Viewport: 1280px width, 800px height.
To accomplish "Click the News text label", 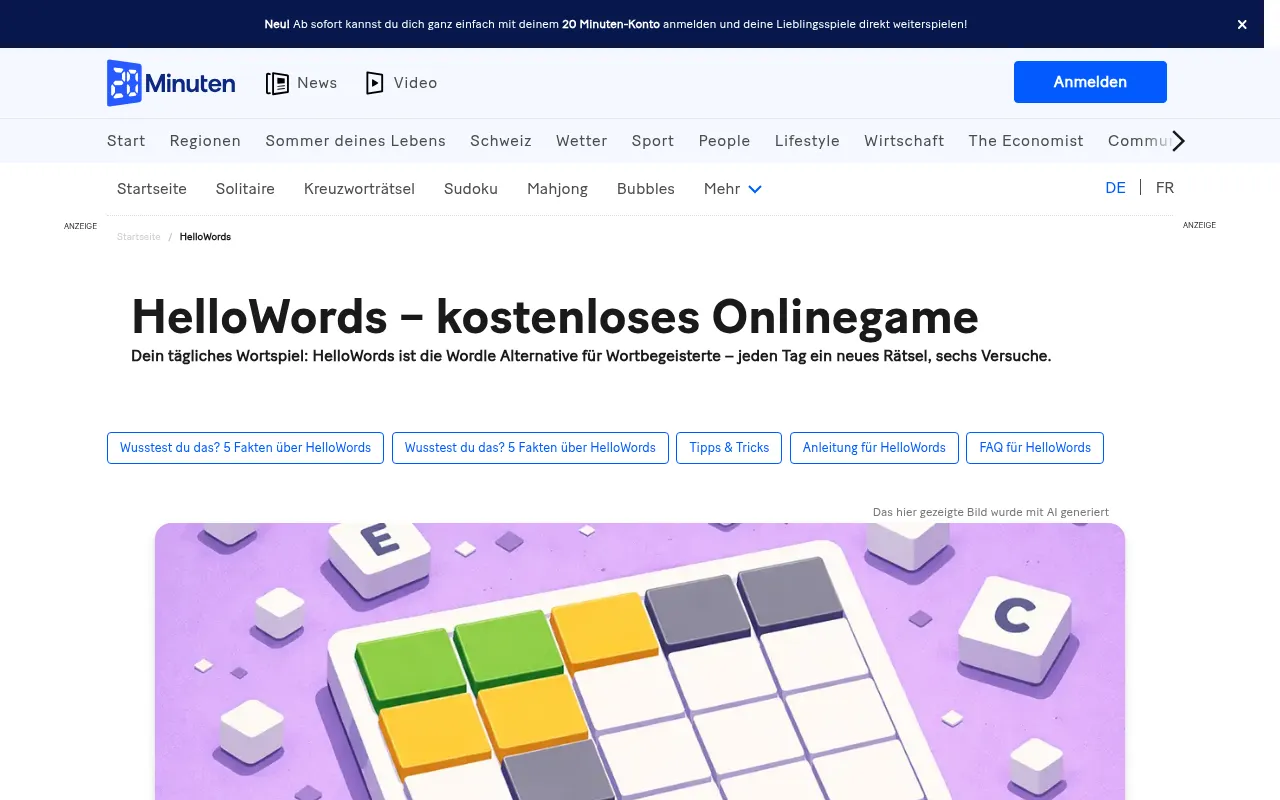I will (317, 83).
